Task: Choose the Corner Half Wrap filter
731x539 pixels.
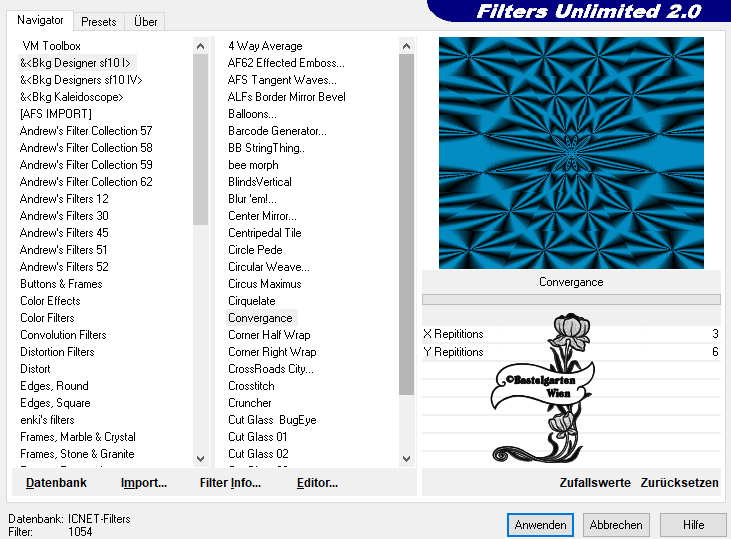Action: (x=269, y=335)
